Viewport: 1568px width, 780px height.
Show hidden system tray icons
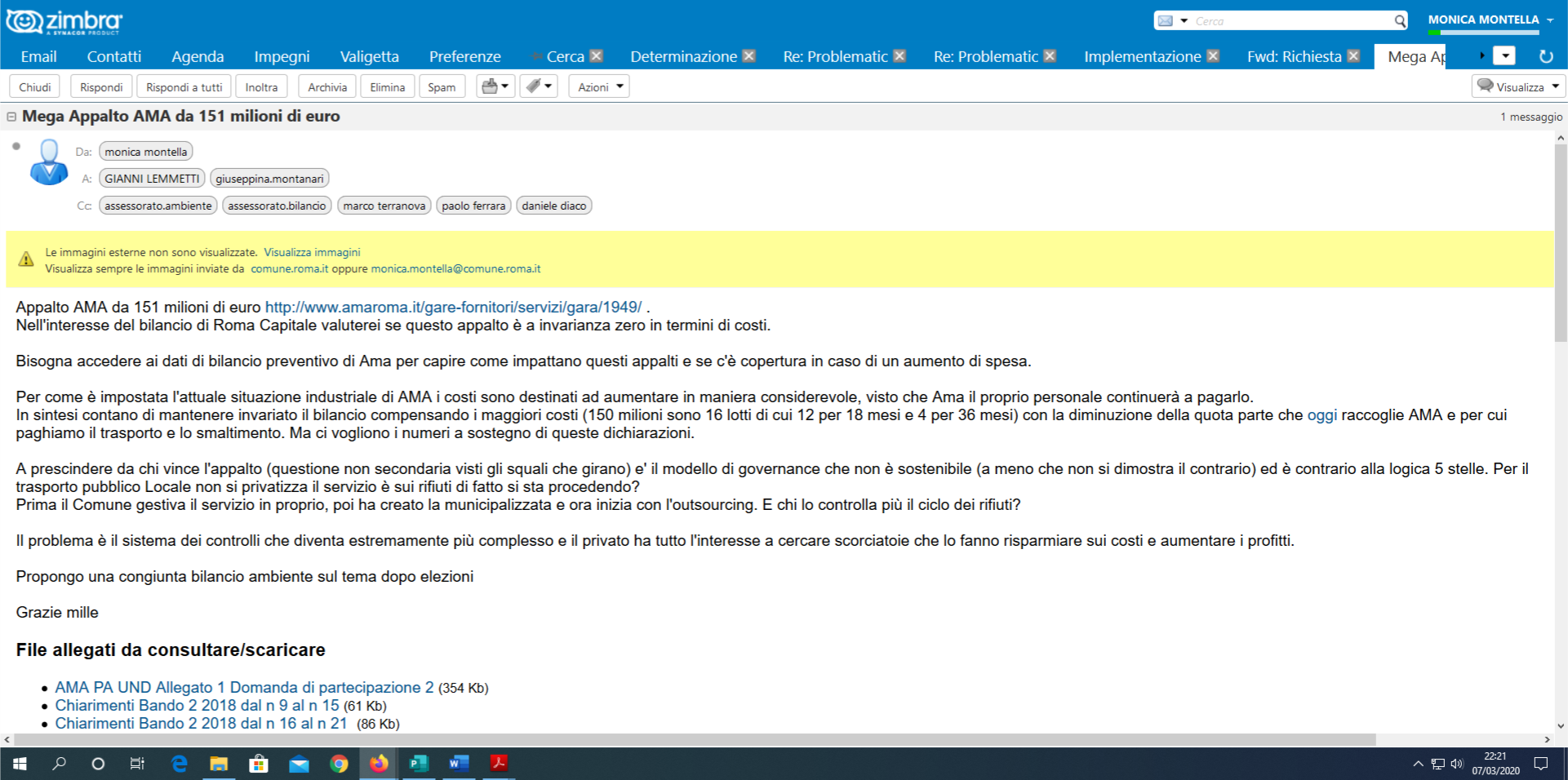coord(1418,764)
